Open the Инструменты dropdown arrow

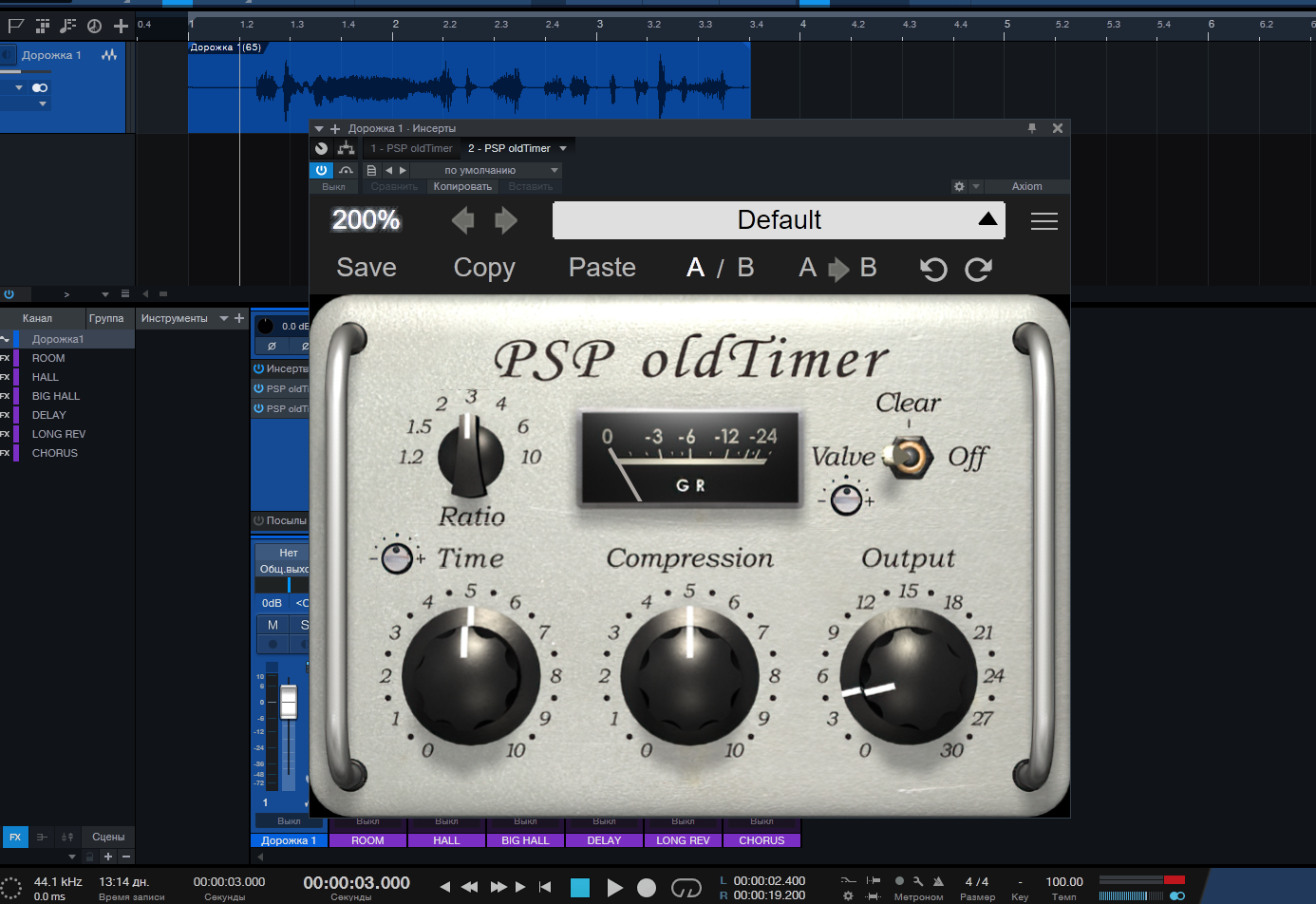224,318
